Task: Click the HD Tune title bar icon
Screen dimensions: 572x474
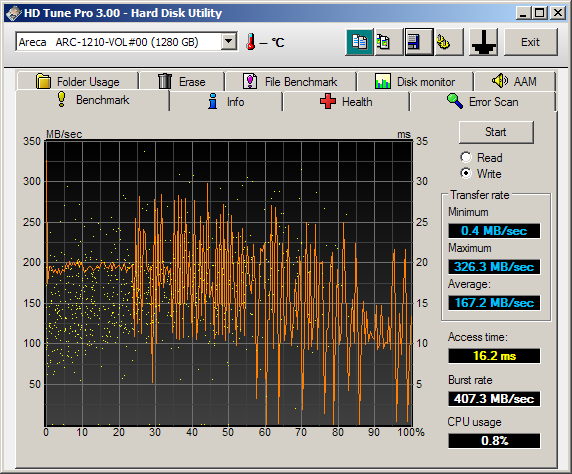Action: point(13,13)
